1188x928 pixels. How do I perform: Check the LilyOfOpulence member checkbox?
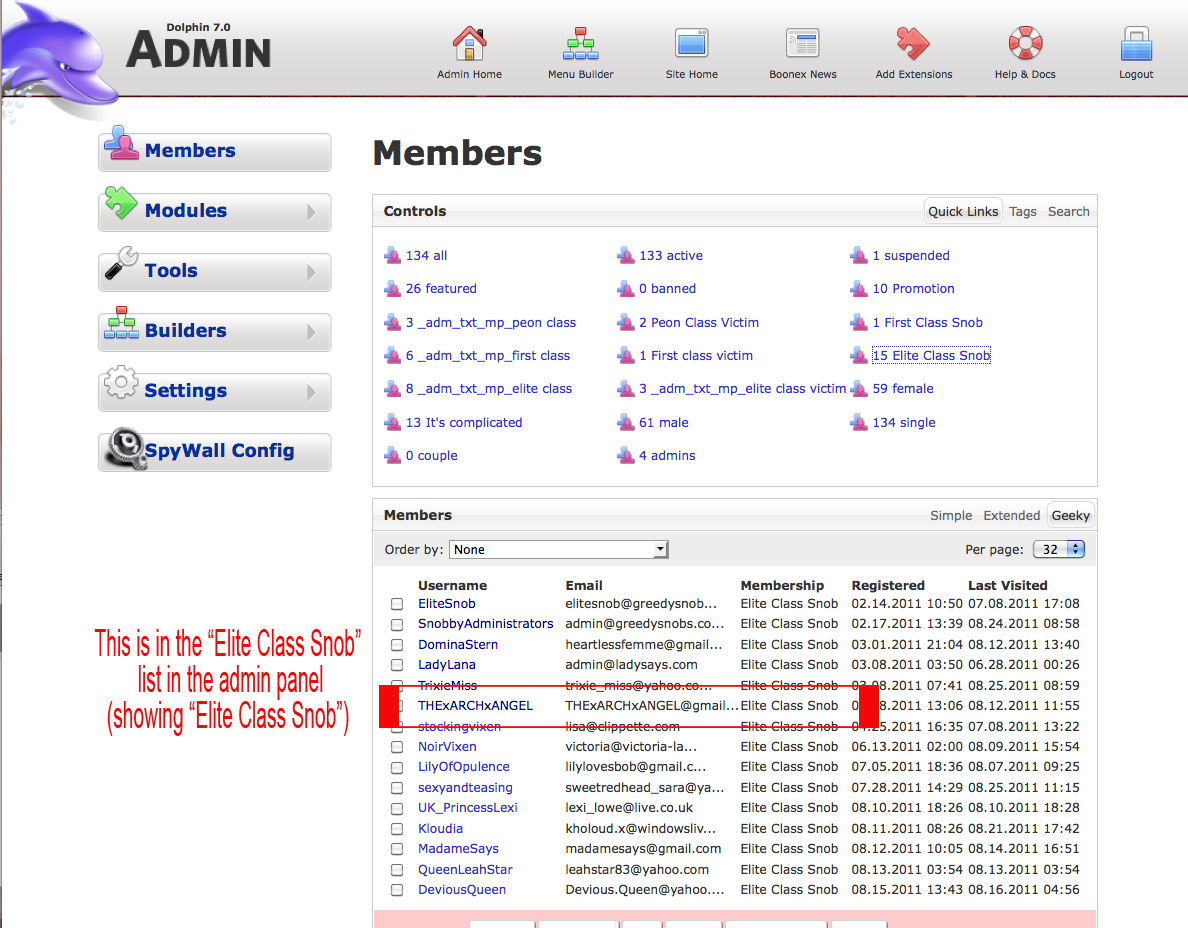(397, 767)
